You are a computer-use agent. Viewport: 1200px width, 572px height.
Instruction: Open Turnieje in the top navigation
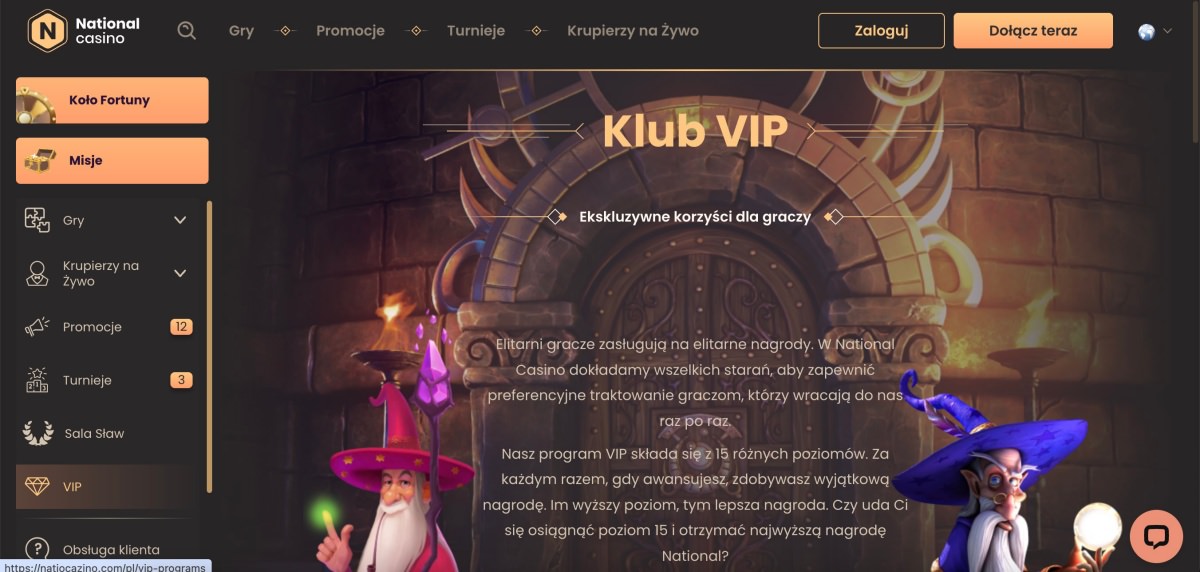476,30
